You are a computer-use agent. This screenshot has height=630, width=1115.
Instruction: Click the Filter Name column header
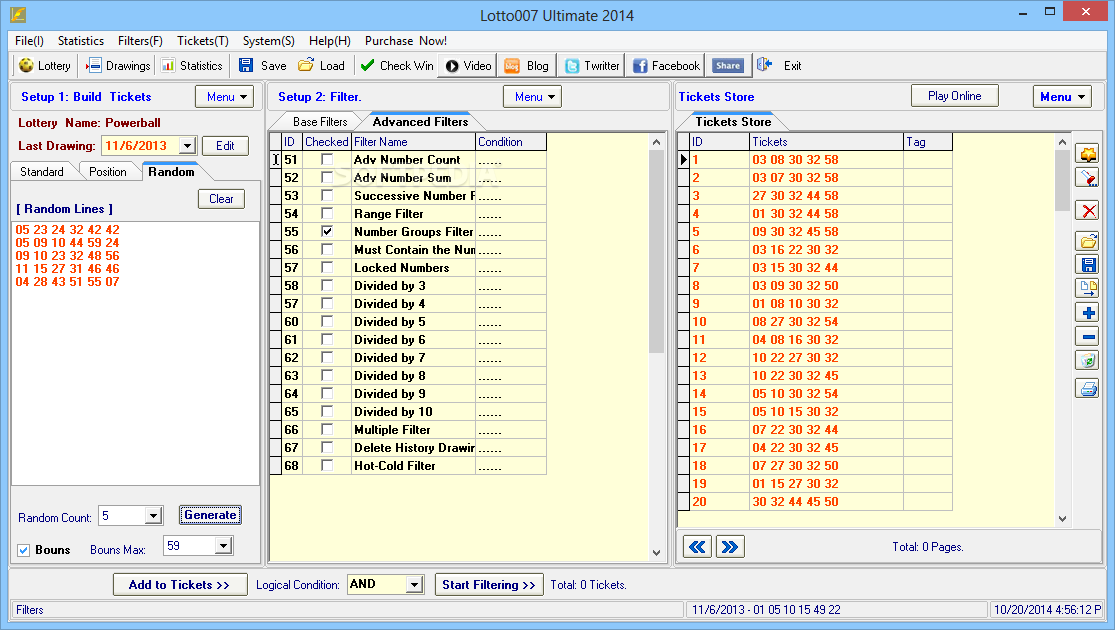413,142
